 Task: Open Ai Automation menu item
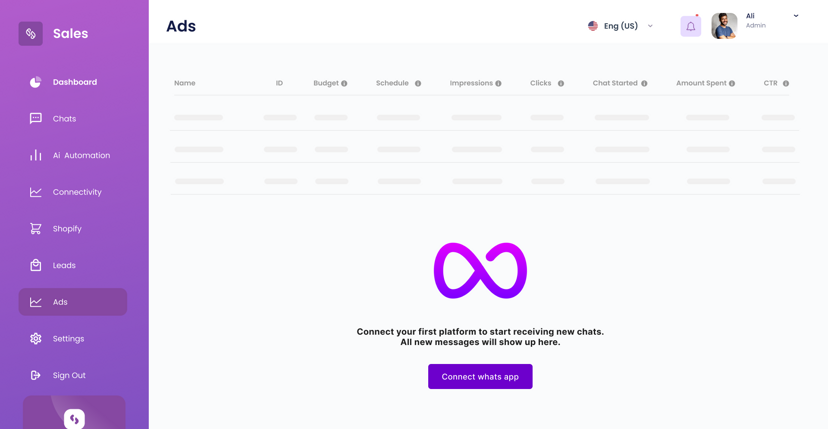coord(80,156)
